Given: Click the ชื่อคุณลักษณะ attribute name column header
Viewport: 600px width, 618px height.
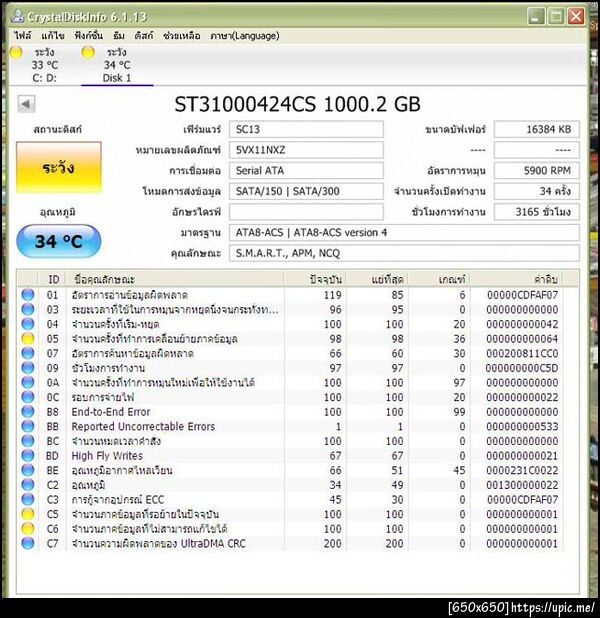Looking at the screenshot, I should pyautogui.click(x=175, y=279).
